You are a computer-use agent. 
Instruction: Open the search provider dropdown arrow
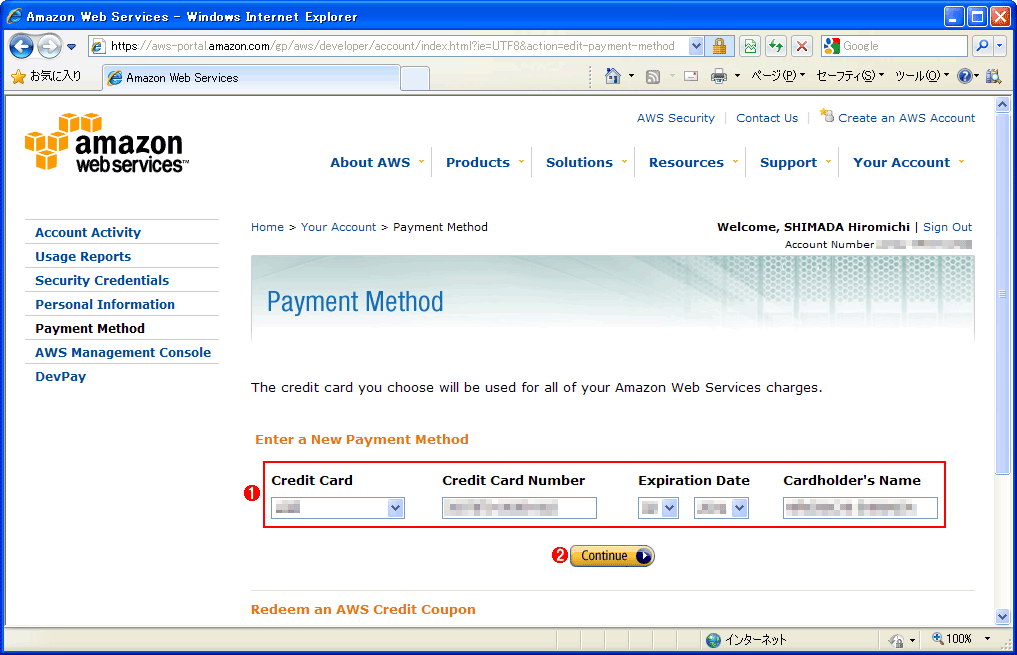click(x=999, y=46)
